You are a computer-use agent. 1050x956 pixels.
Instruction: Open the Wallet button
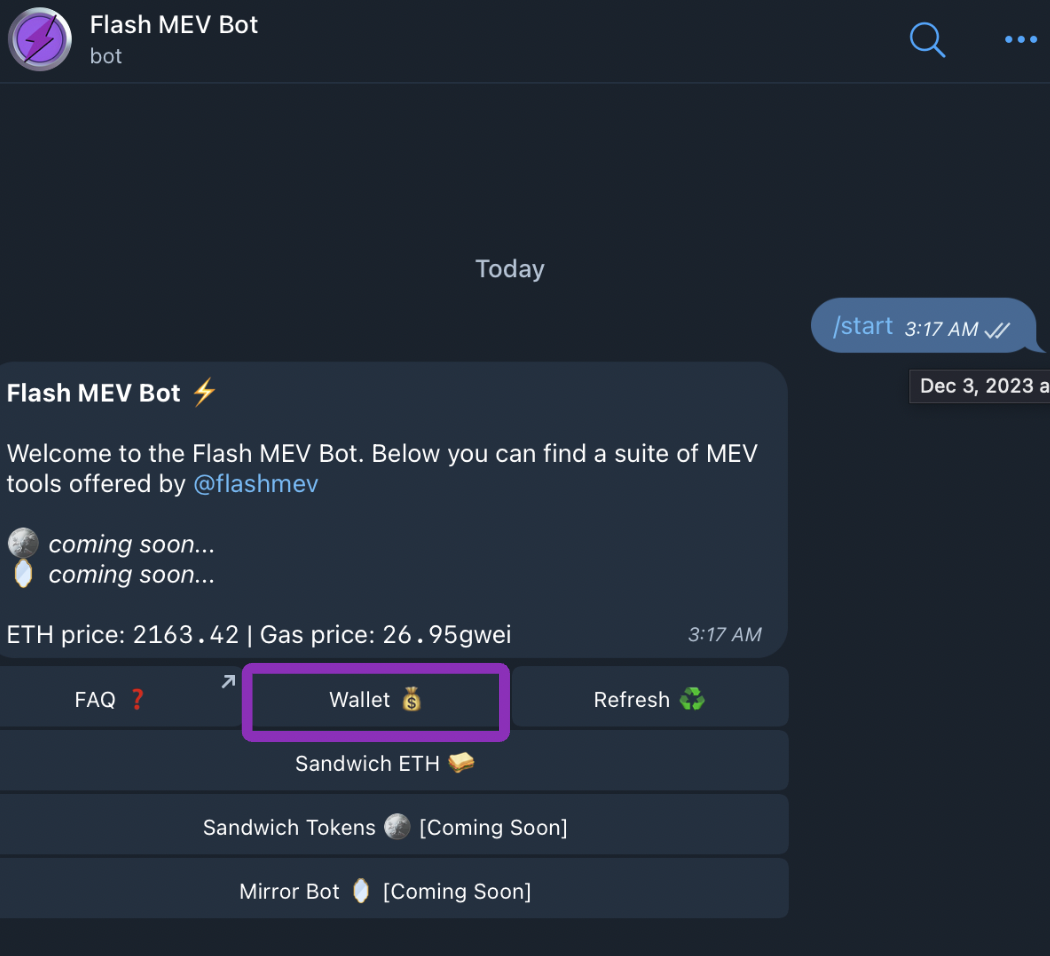click(x=376, y=700)
